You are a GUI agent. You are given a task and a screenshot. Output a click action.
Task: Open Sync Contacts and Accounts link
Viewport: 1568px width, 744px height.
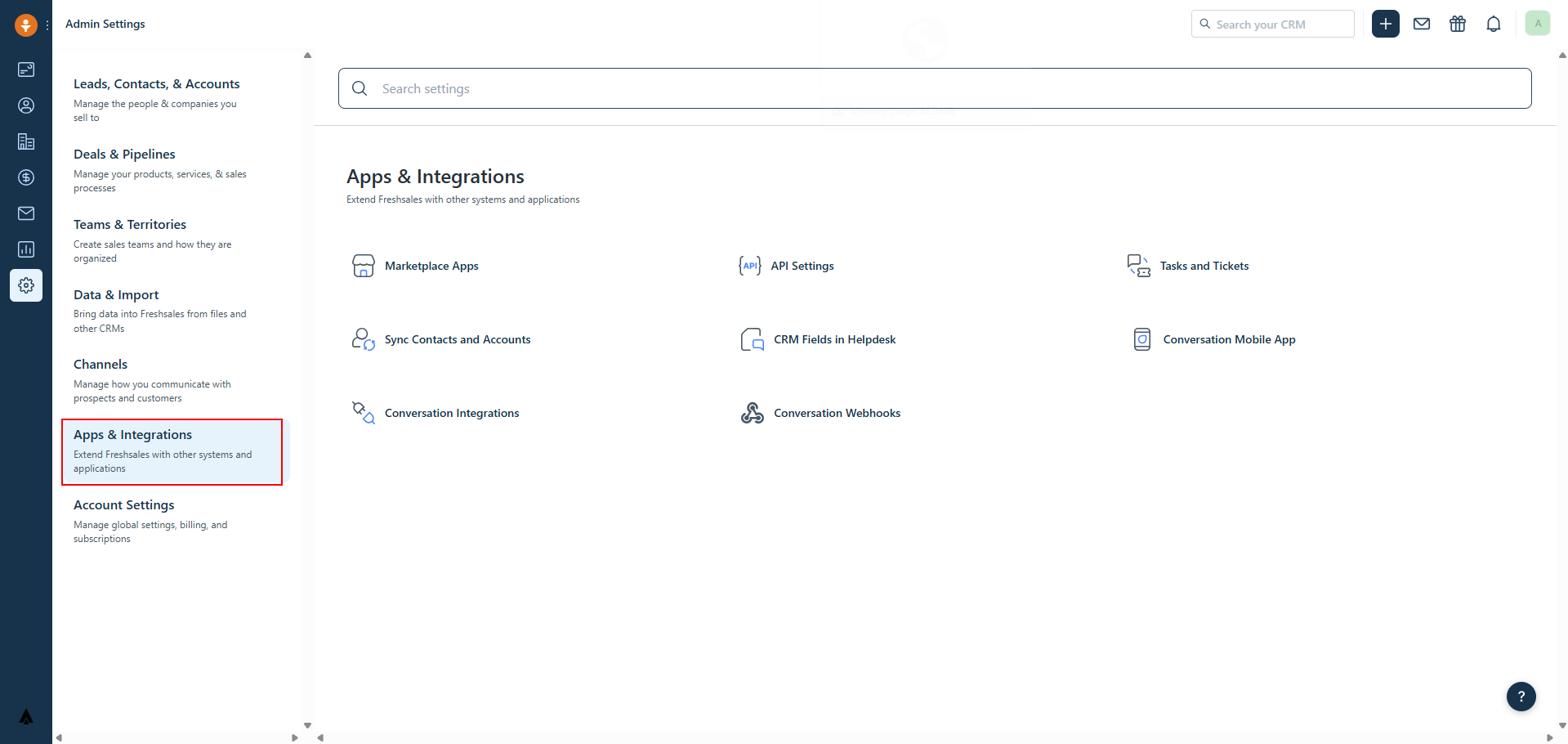pyautogui.click(x=458, y=339)
